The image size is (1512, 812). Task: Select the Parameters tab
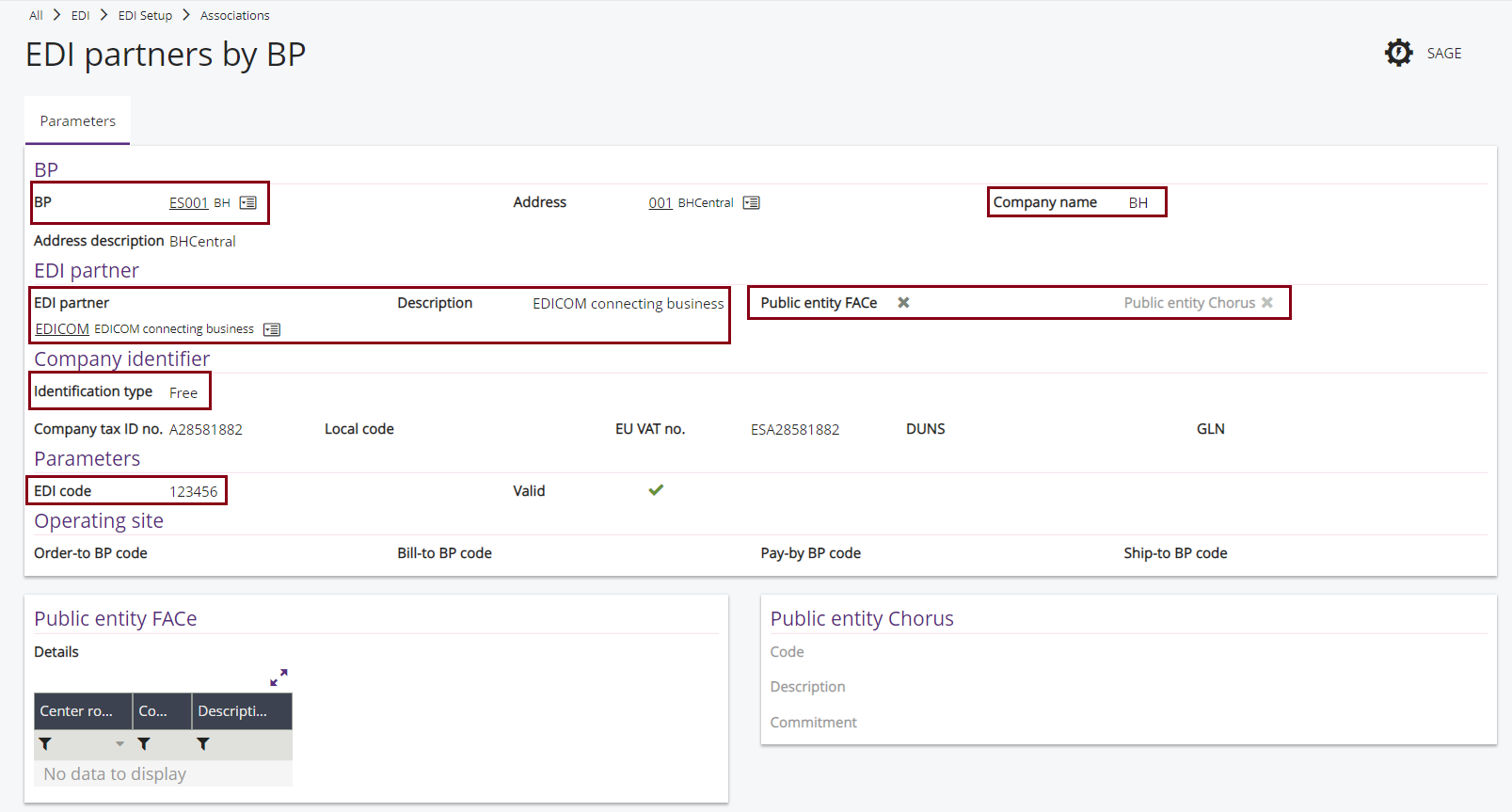tap(77, 121)
